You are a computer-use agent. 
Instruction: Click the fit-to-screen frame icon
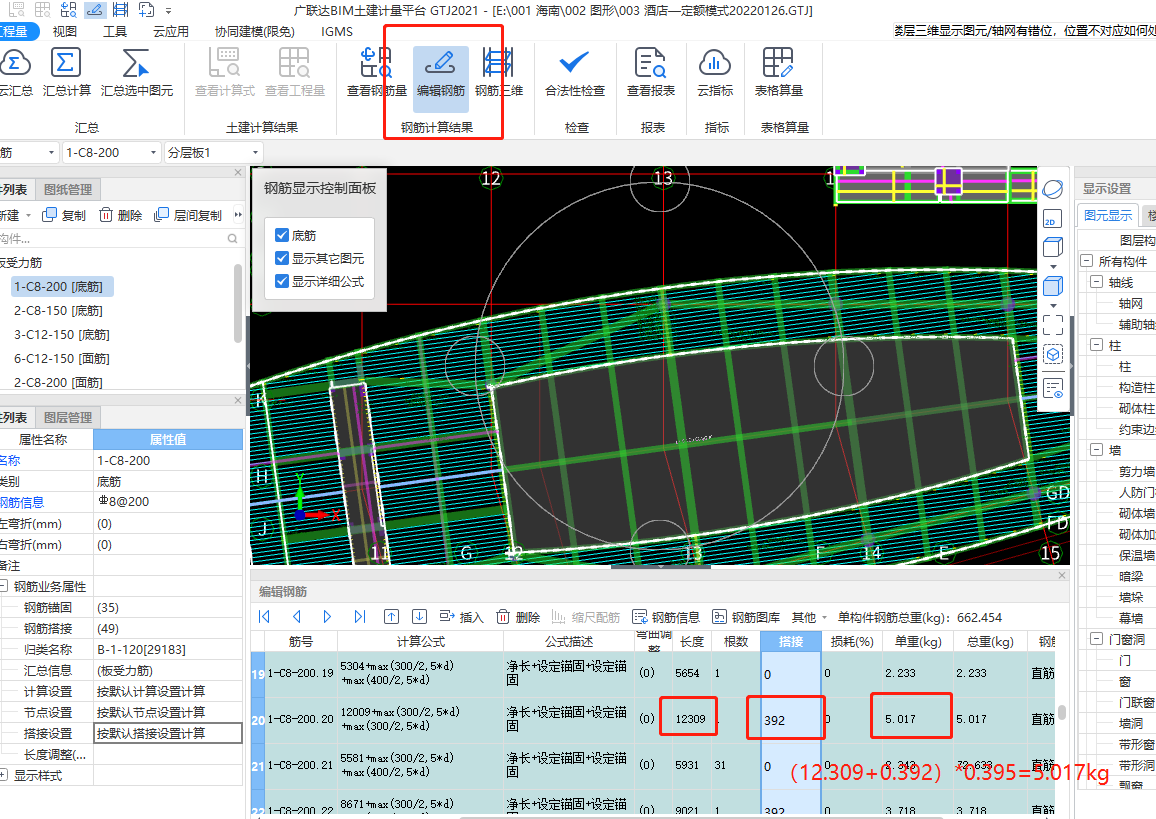point(1053,324)
